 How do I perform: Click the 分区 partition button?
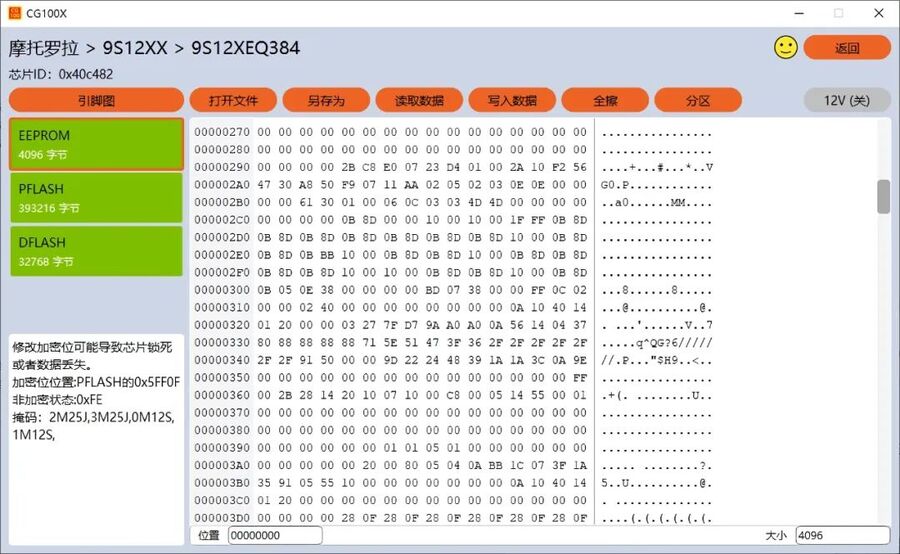pyautogui.click(x=698, y=100)
